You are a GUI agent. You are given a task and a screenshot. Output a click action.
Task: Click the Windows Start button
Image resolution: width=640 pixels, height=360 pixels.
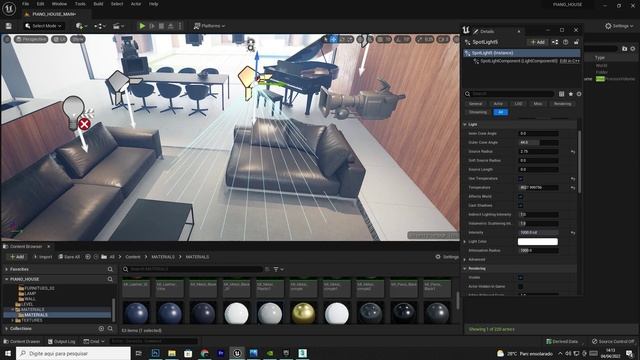point(8,353)
